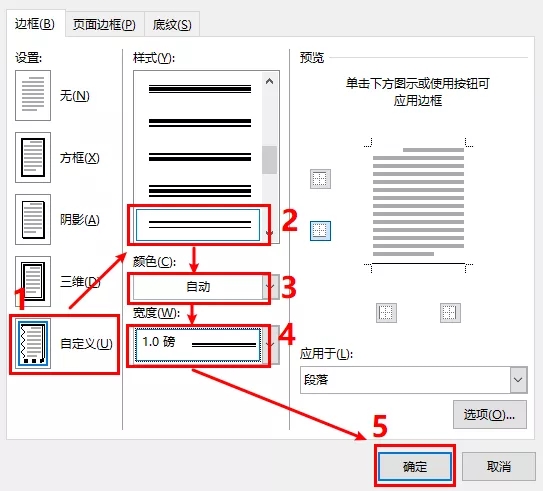The height and width of the screenshot is (491, 543).
Task: Switch to the 页面边框(P) tab
Action: tap(104, 25)
